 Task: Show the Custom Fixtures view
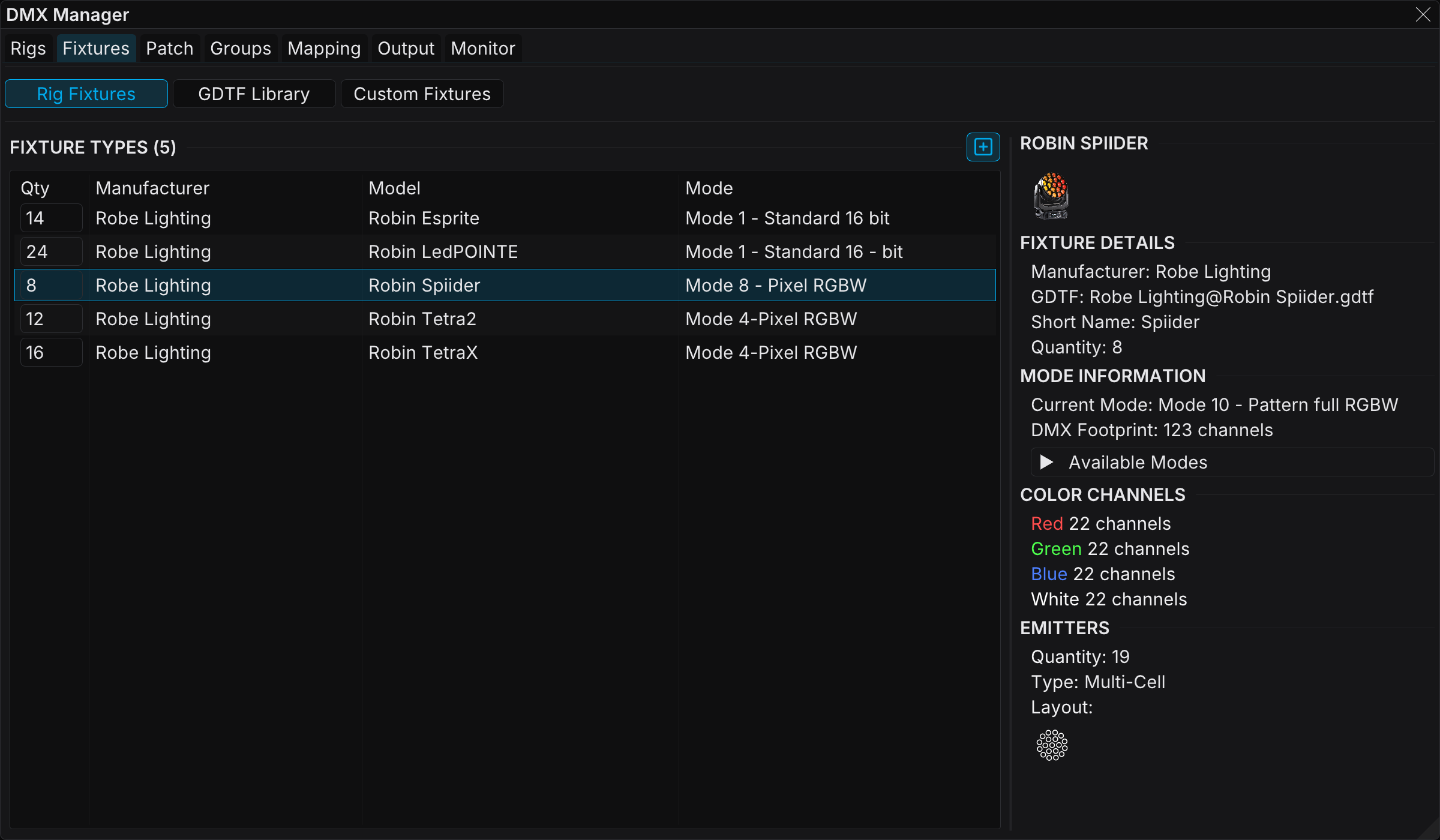pyautogui.click(x=422, y=94)
